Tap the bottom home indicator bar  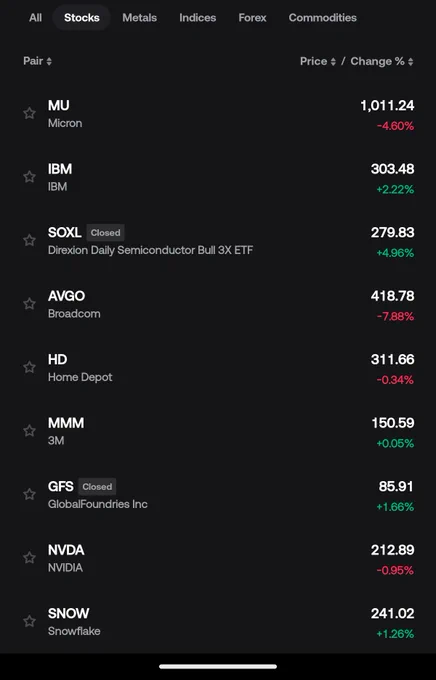click(218, 667)
